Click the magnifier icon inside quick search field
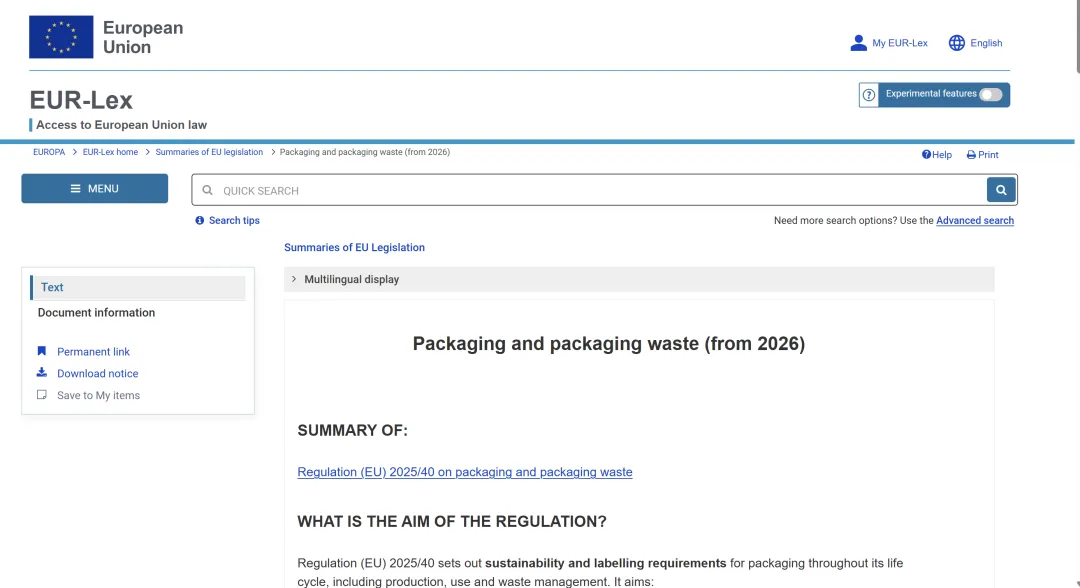 pyautogui.click(x=207, y=191)
